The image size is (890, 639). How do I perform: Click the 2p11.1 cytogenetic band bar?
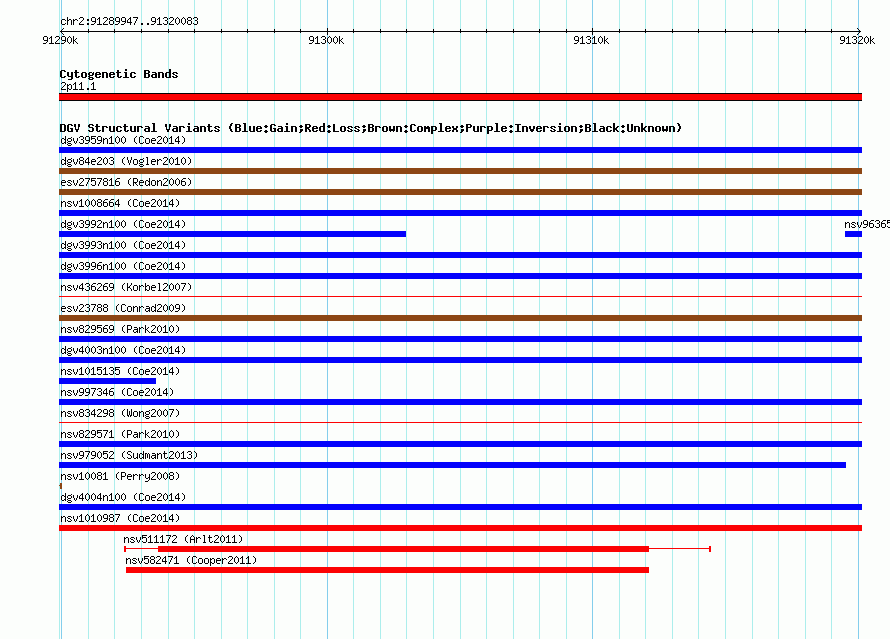pos(460,97)
